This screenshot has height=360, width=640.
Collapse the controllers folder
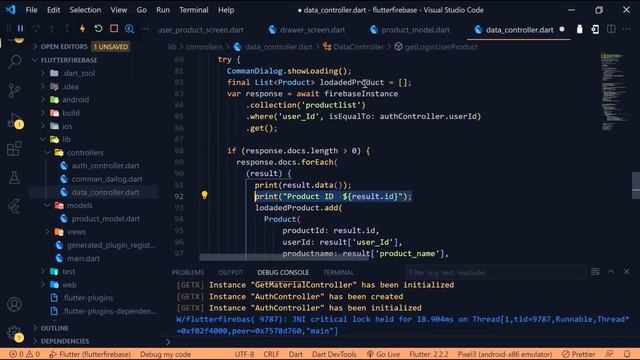tap(85, 152)
